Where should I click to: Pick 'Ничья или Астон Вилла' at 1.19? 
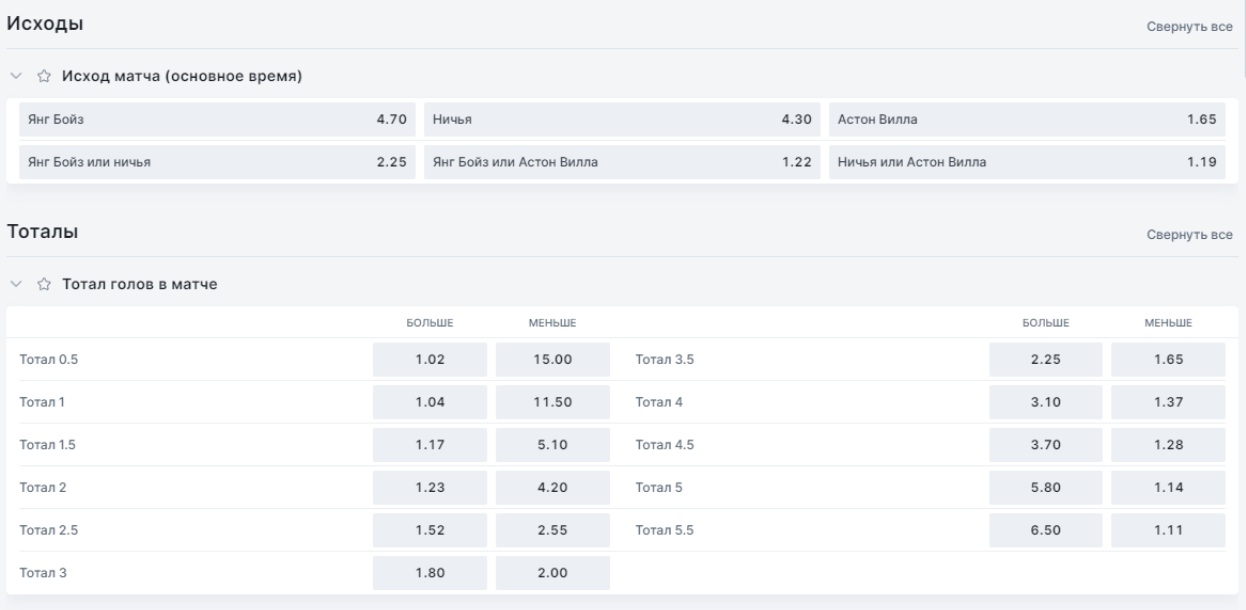[1027, 163]
